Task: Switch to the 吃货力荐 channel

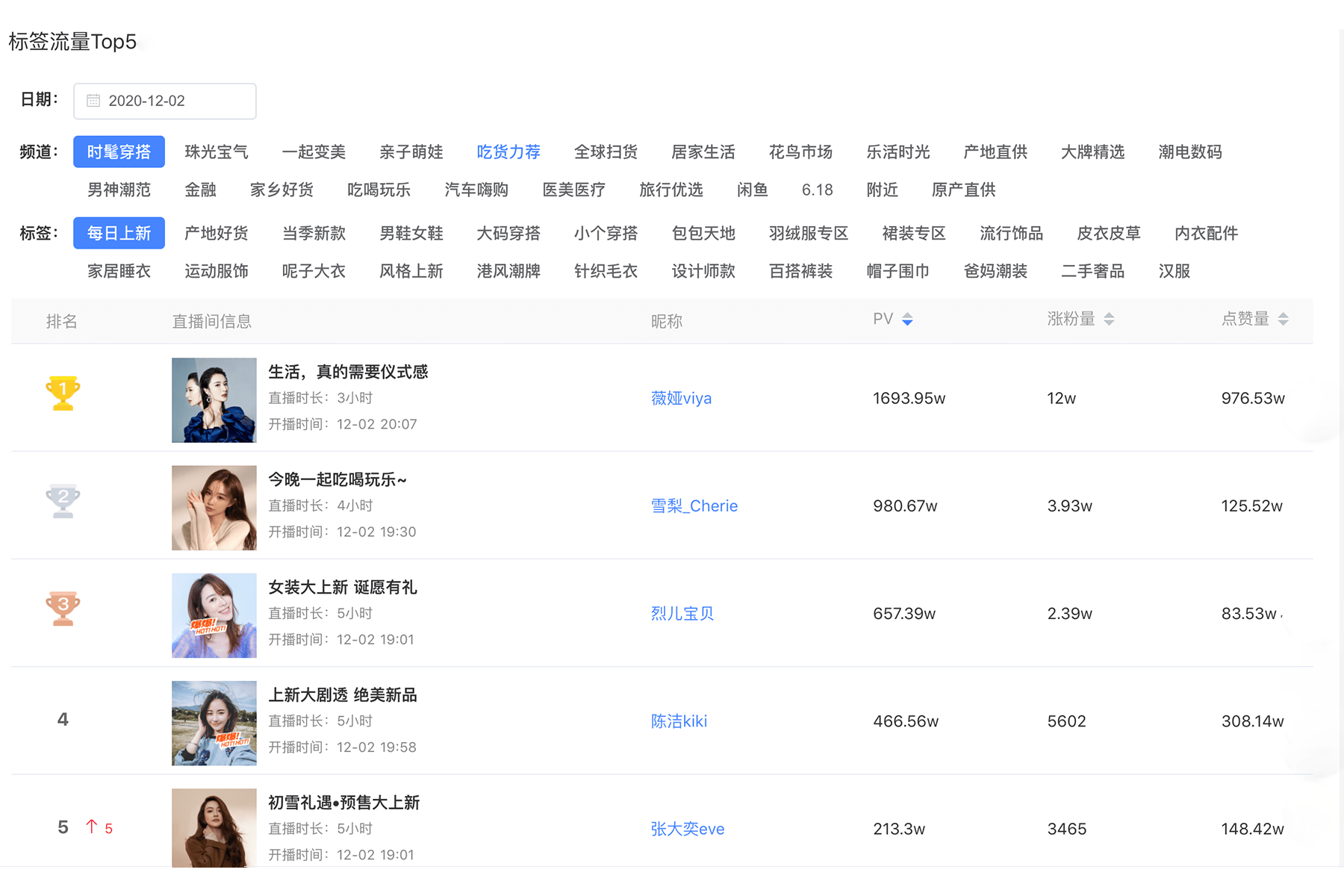Action: (508, 152)
